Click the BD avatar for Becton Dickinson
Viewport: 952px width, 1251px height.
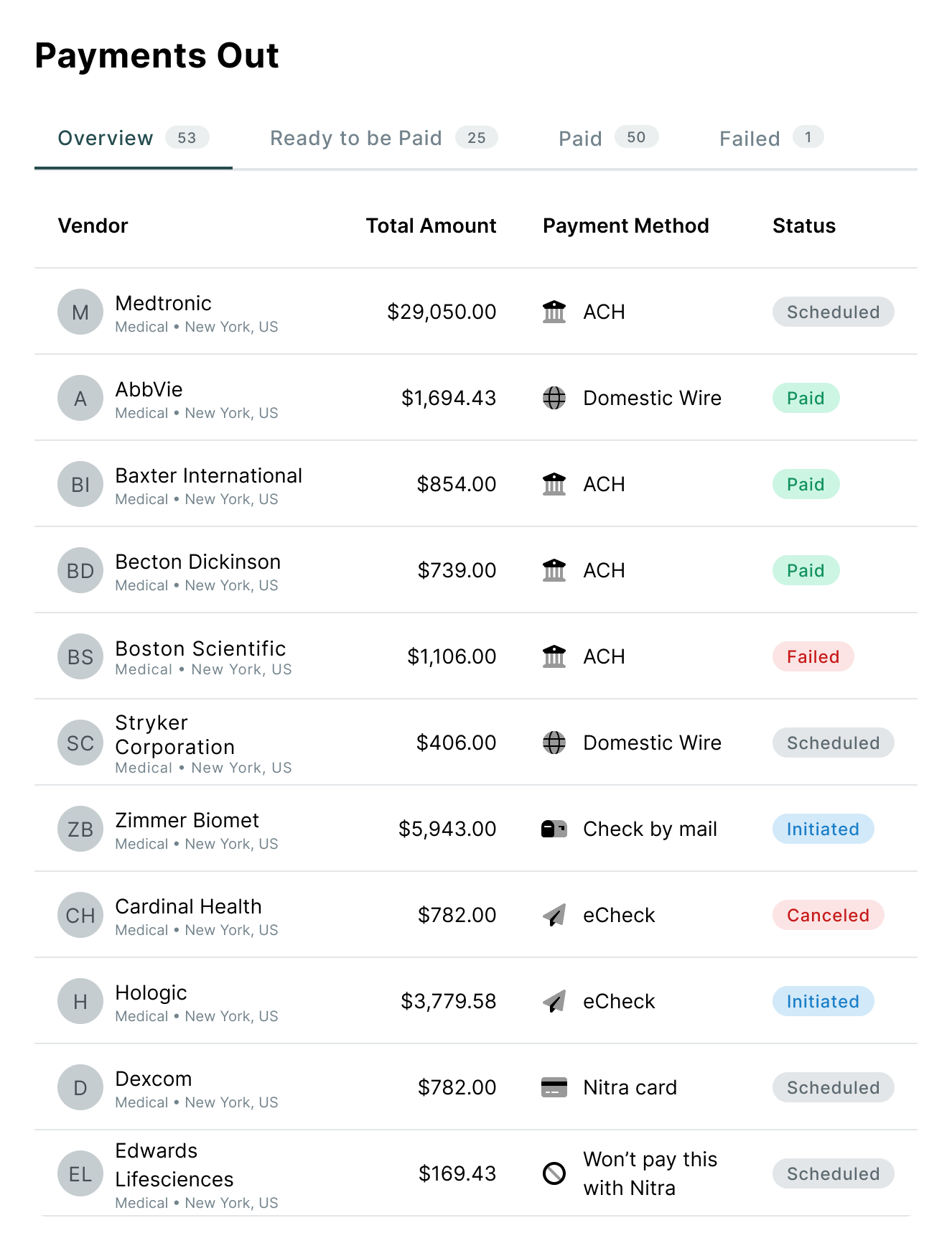point(80,570)
